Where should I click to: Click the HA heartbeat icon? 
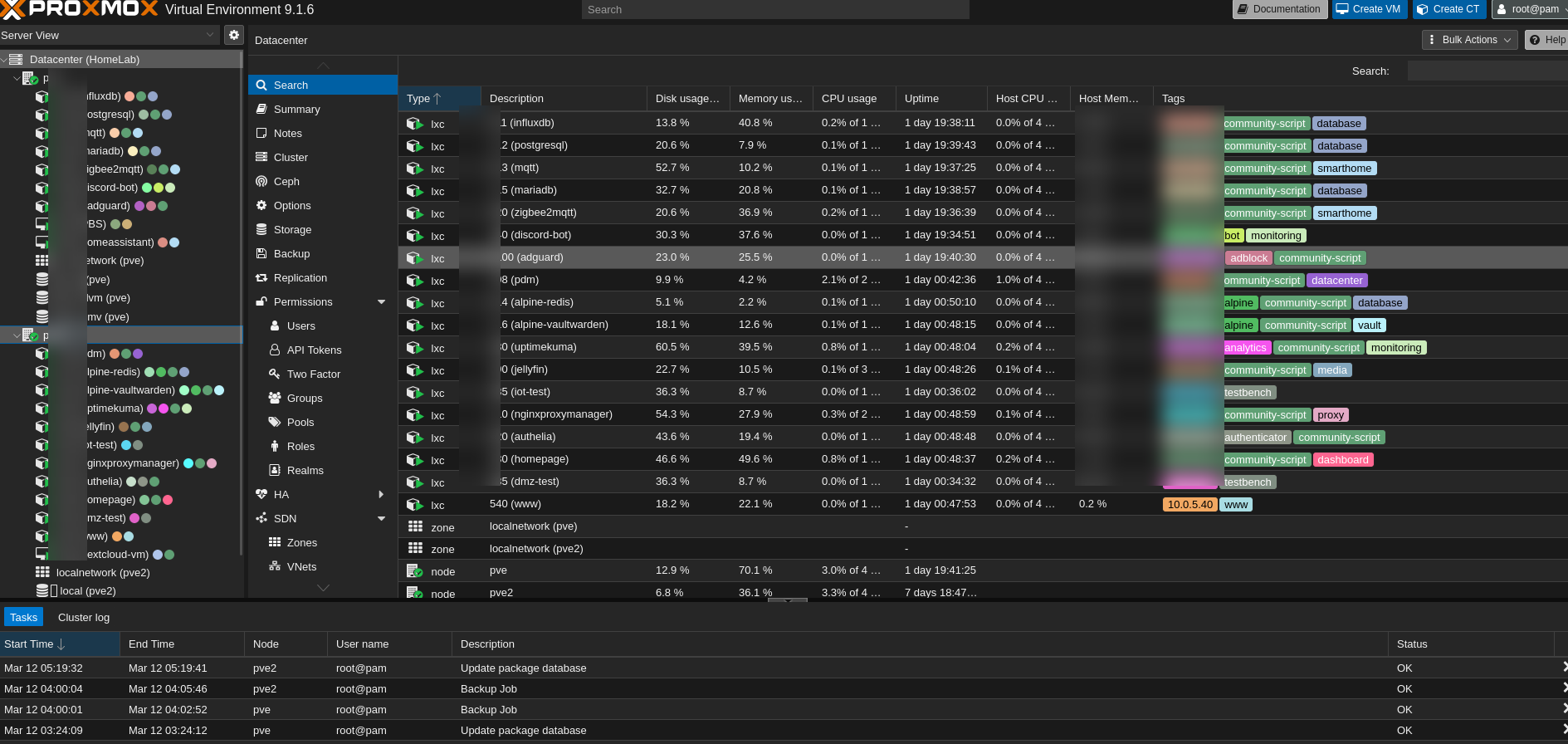(x=261, y=494)
